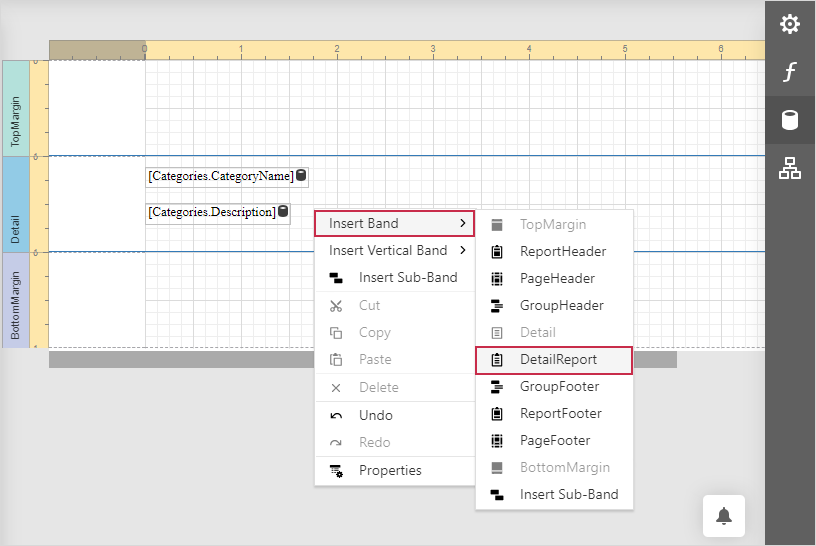Click the notification bell icon
This screenshot has width=816, height=546.
point(724,516)
